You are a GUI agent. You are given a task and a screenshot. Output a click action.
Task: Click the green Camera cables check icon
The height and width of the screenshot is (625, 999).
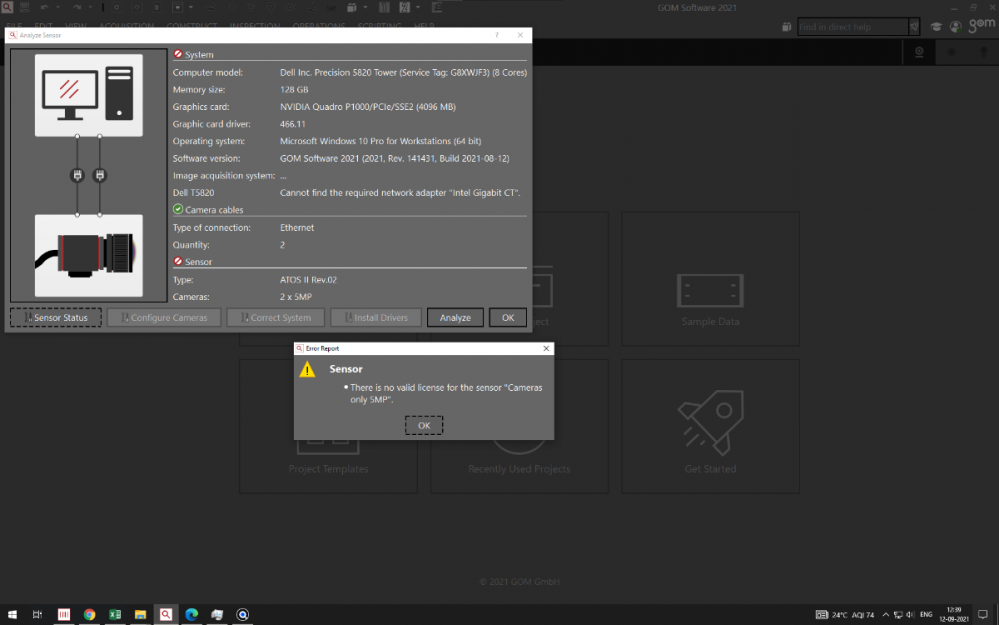click(x=178, y=210)
